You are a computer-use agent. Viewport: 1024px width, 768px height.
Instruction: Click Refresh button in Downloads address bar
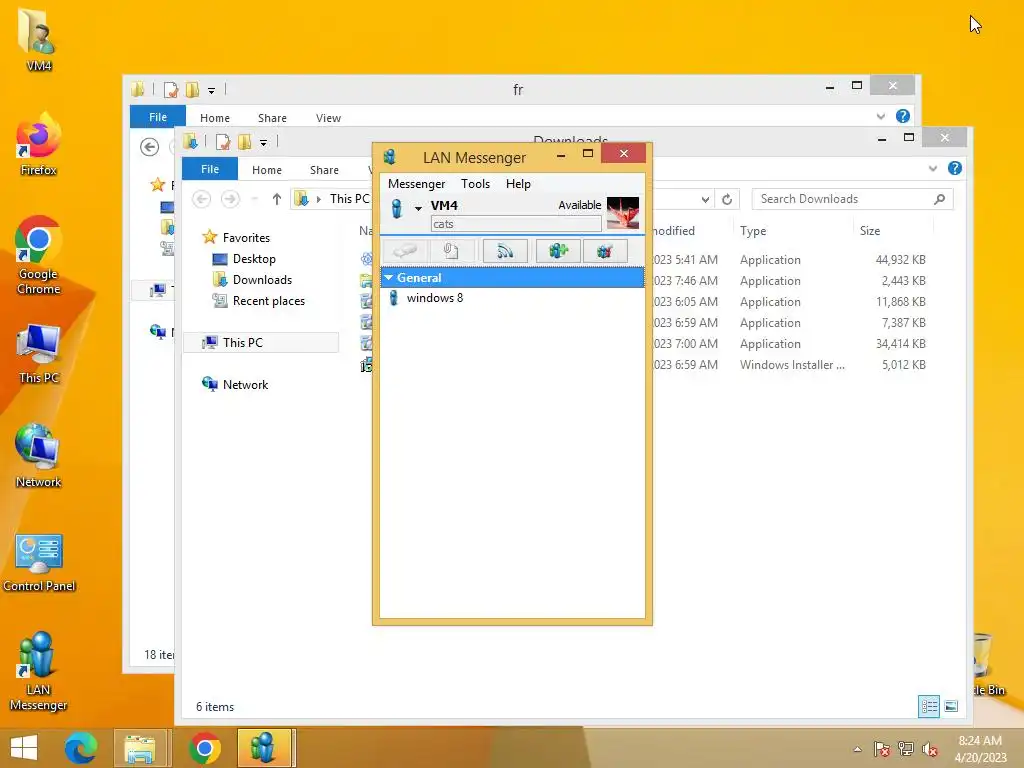point(726,199)
